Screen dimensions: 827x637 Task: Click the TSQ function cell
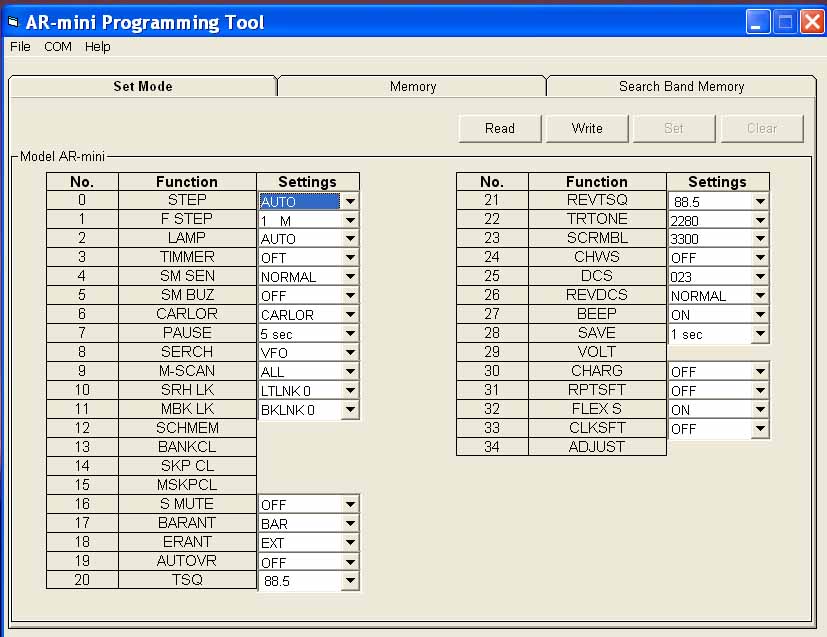point(187,580)
